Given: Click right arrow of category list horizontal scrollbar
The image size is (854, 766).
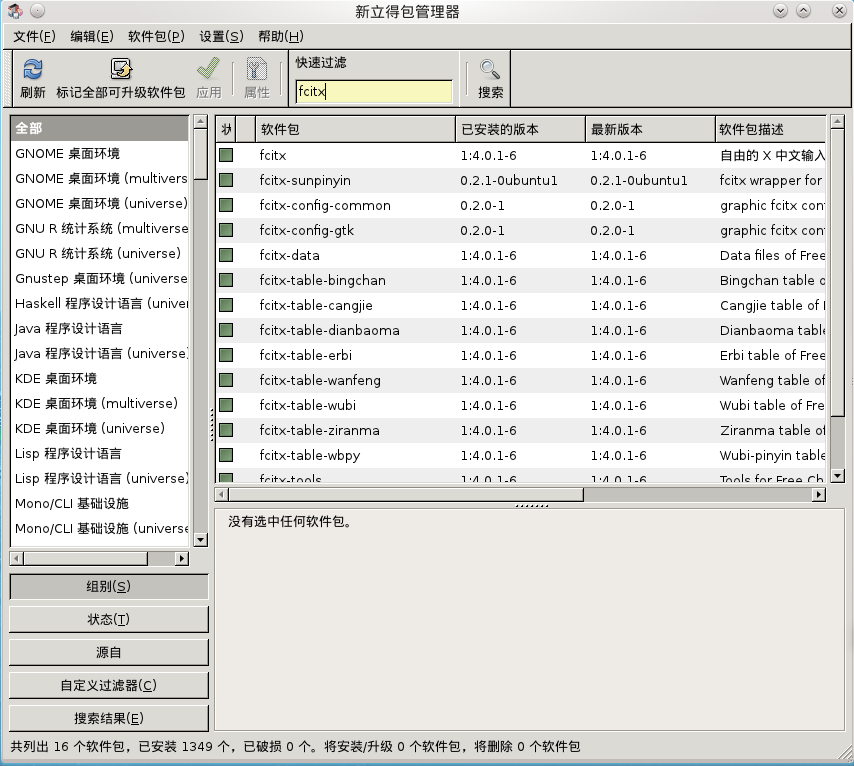Looking at the screenshot, I should pos(182,558).
